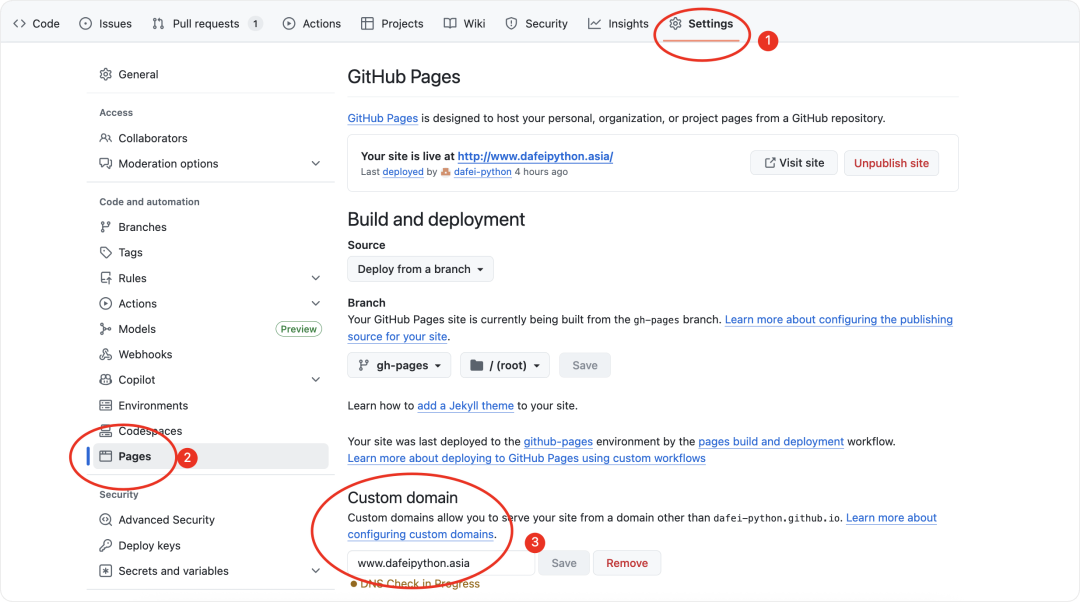The width and height of the screenshot is (1080, 602).
Task: Click the pull request branch icon
Action: point(158,23)
